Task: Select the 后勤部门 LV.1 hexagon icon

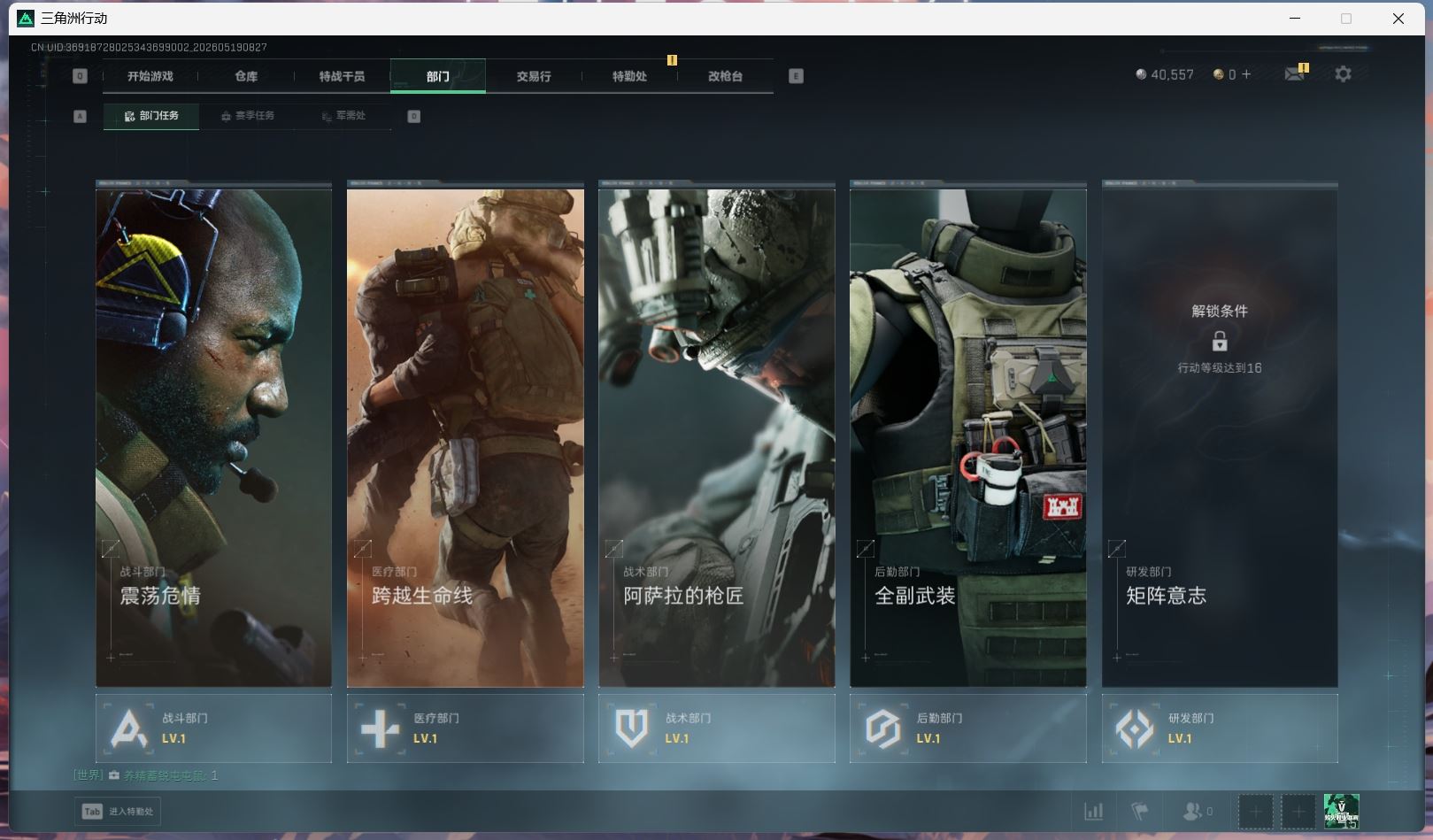Action: [x=883, y=728]
